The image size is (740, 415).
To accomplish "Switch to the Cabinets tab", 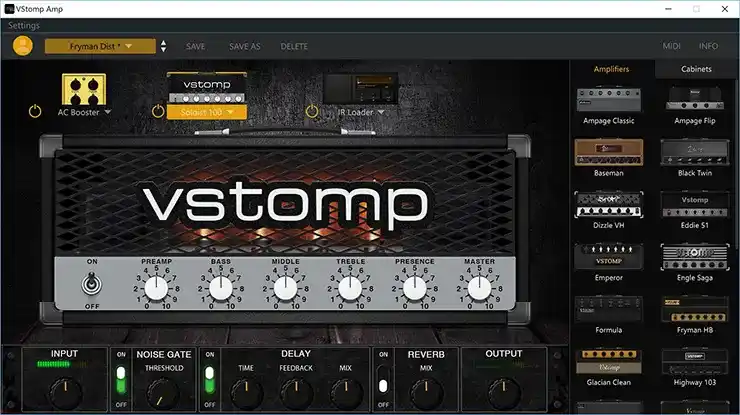I will [x=696, y=69].
